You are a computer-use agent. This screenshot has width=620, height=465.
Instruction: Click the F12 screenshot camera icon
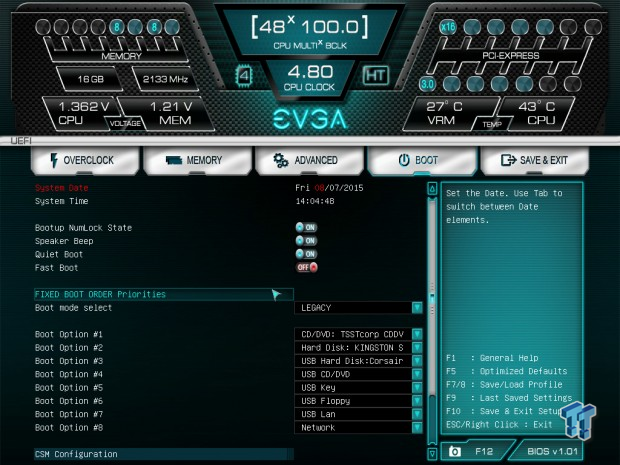pyautogui.click(x=455, y=451)
